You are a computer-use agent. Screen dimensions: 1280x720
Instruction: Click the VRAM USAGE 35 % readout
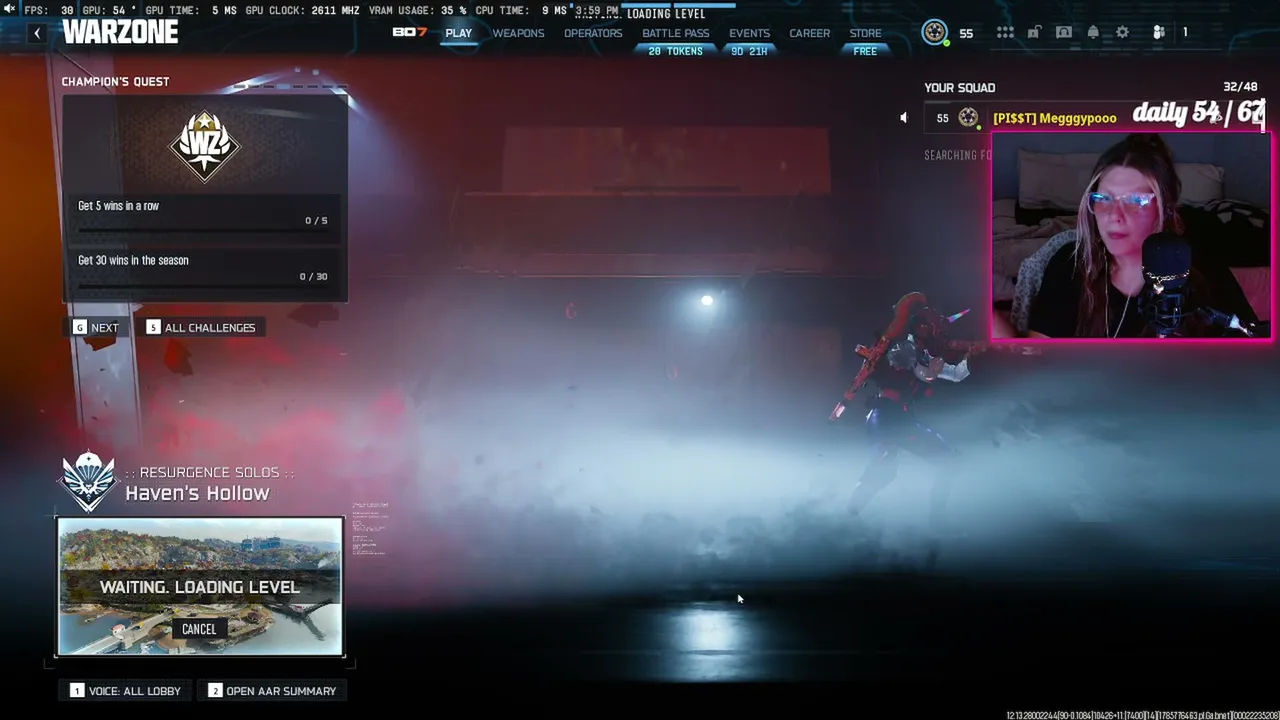point(417,11)
